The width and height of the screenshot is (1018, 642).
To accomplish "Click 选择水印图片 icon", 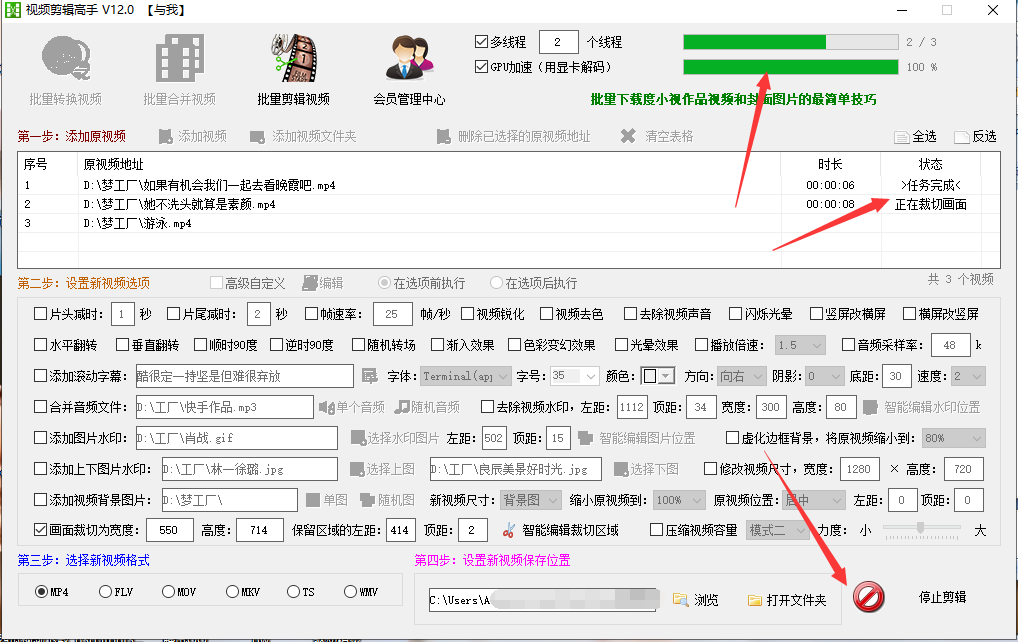I will (358, 438).
